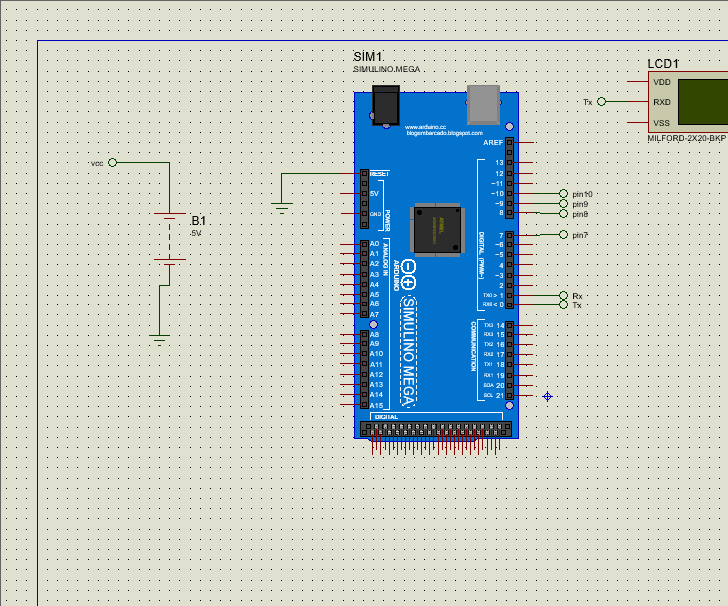This screenshot has width=728, height=606.
Task: Click the 5V value under B1
Action: pyautogui.click(x=195, y=233)
